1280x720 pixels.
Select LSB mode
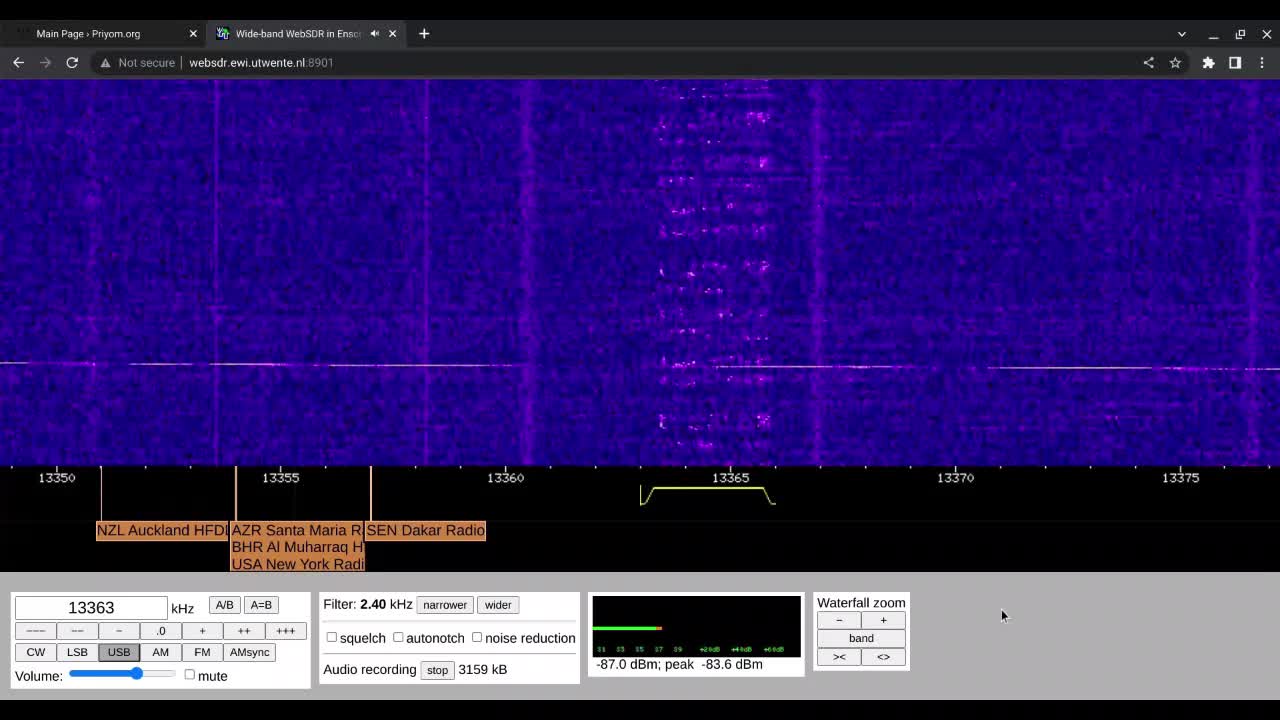(77, 652)
